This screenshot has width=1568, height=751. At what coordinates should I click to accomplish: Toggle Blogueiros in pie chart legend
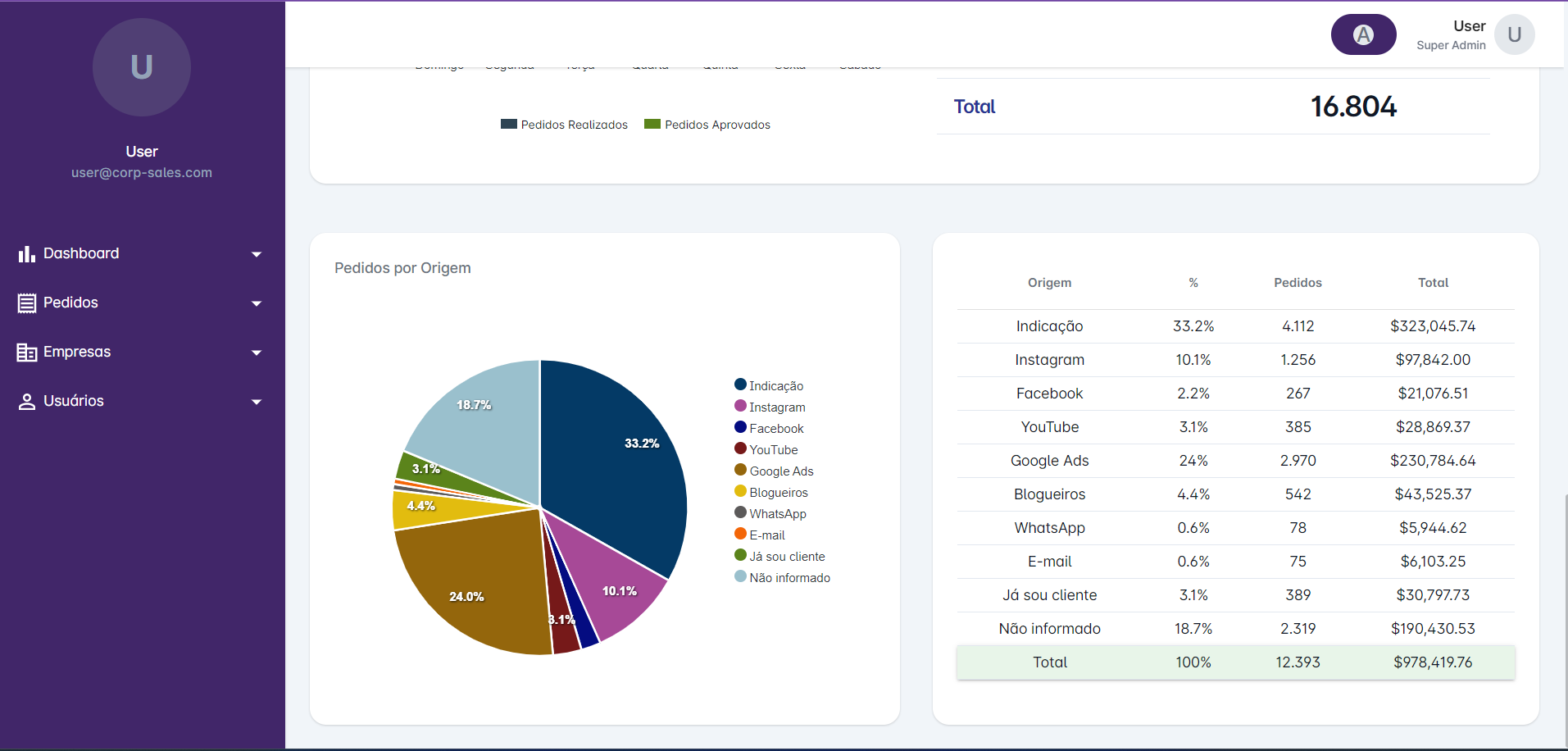pyautogui.click(x=771, y=492)
